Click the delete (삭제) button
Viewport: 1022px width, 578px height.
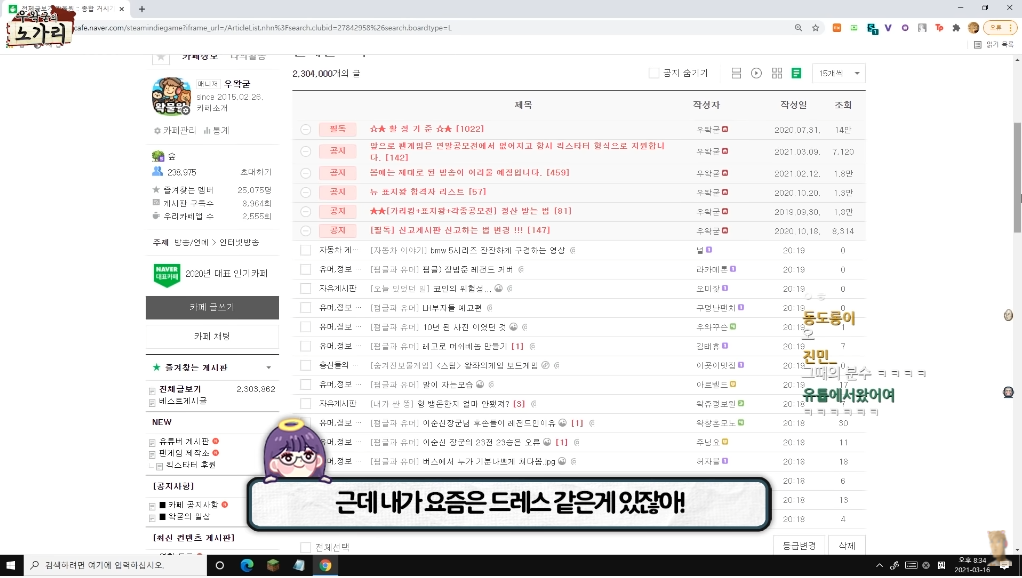pos(846,545)
